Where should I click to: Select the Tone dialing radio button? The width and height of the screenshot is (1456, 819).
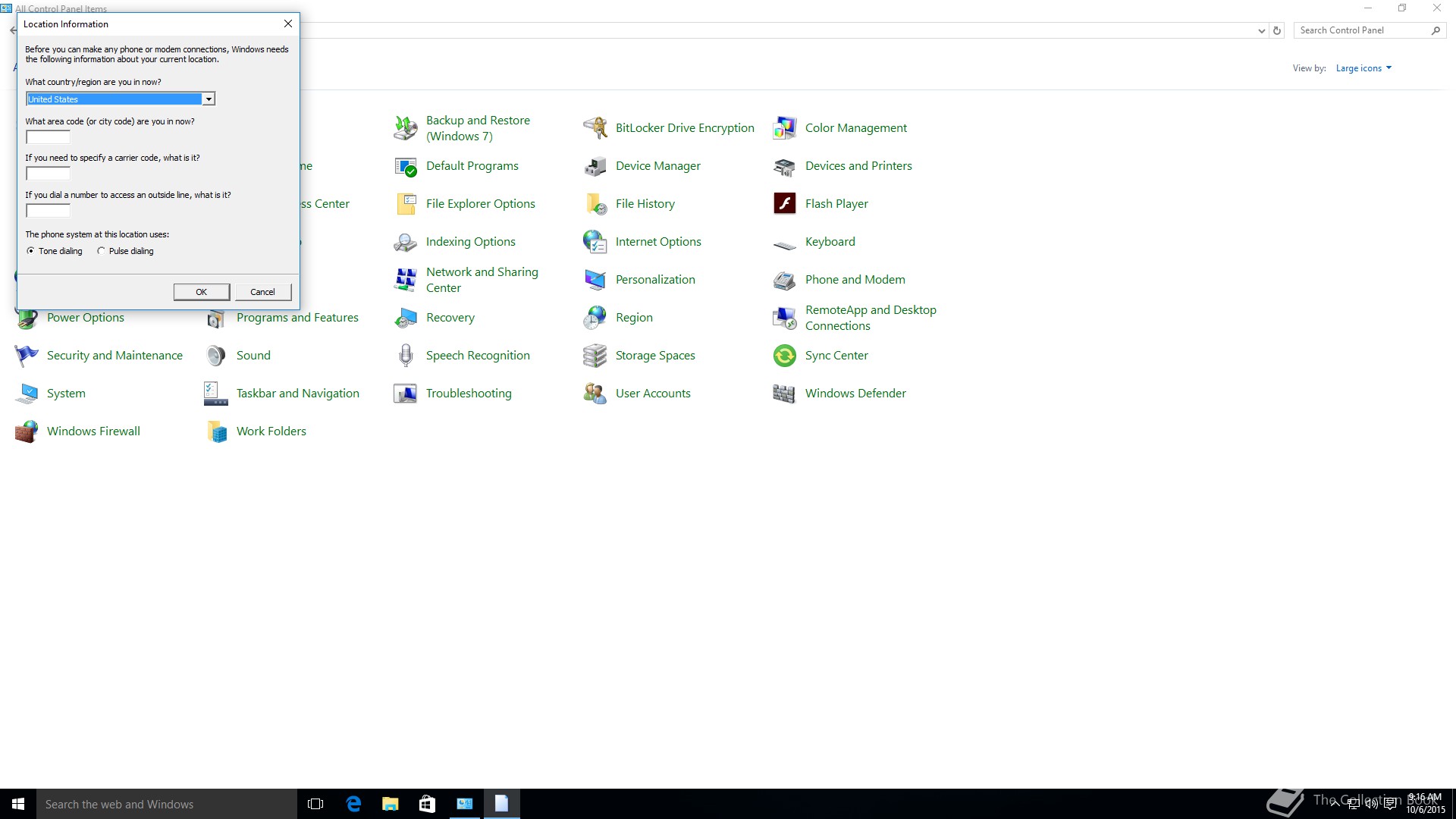(x=31, y=251)
